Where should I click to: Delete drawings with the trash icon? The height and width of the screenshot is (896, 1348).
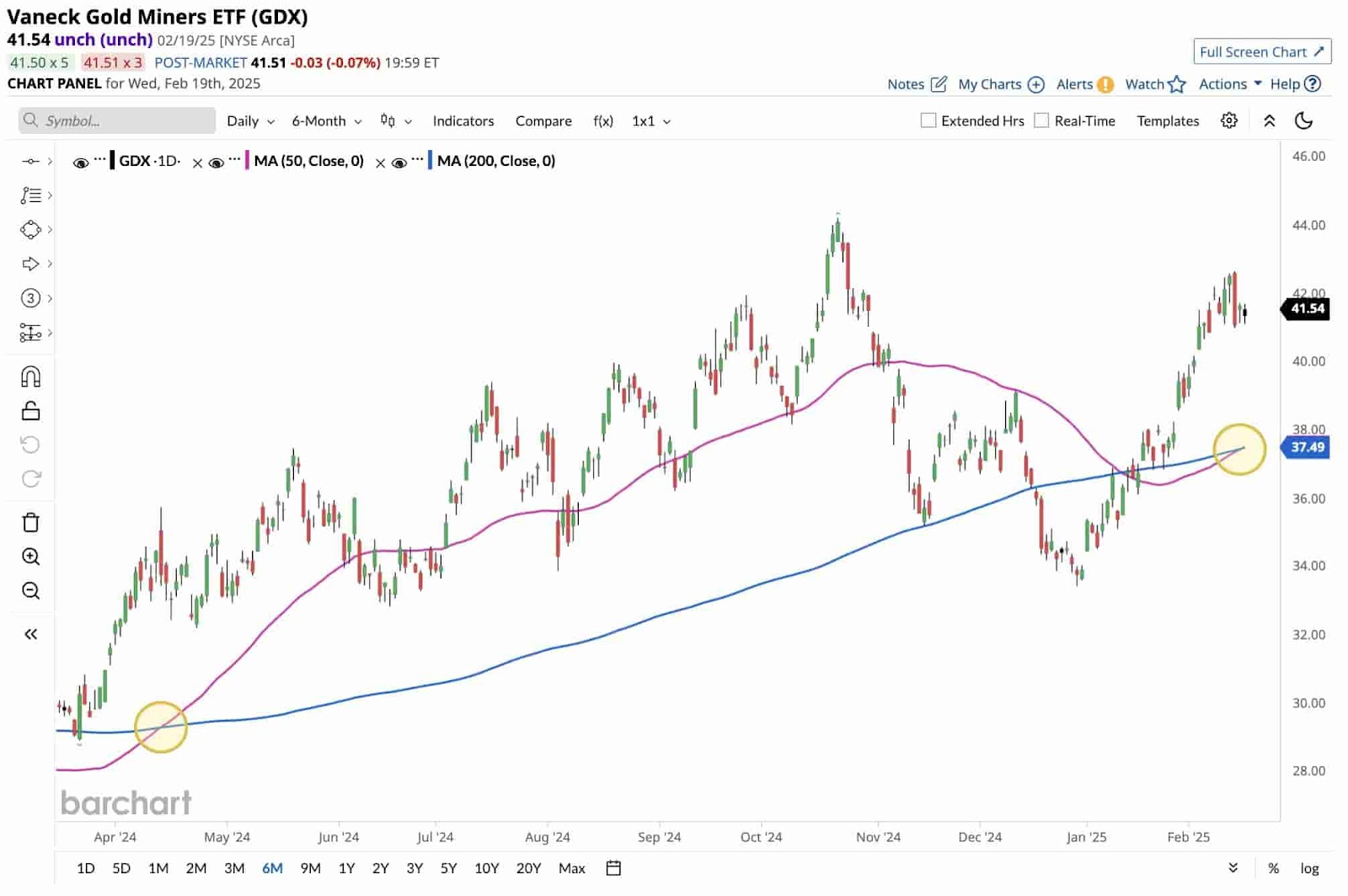(30, 522)
